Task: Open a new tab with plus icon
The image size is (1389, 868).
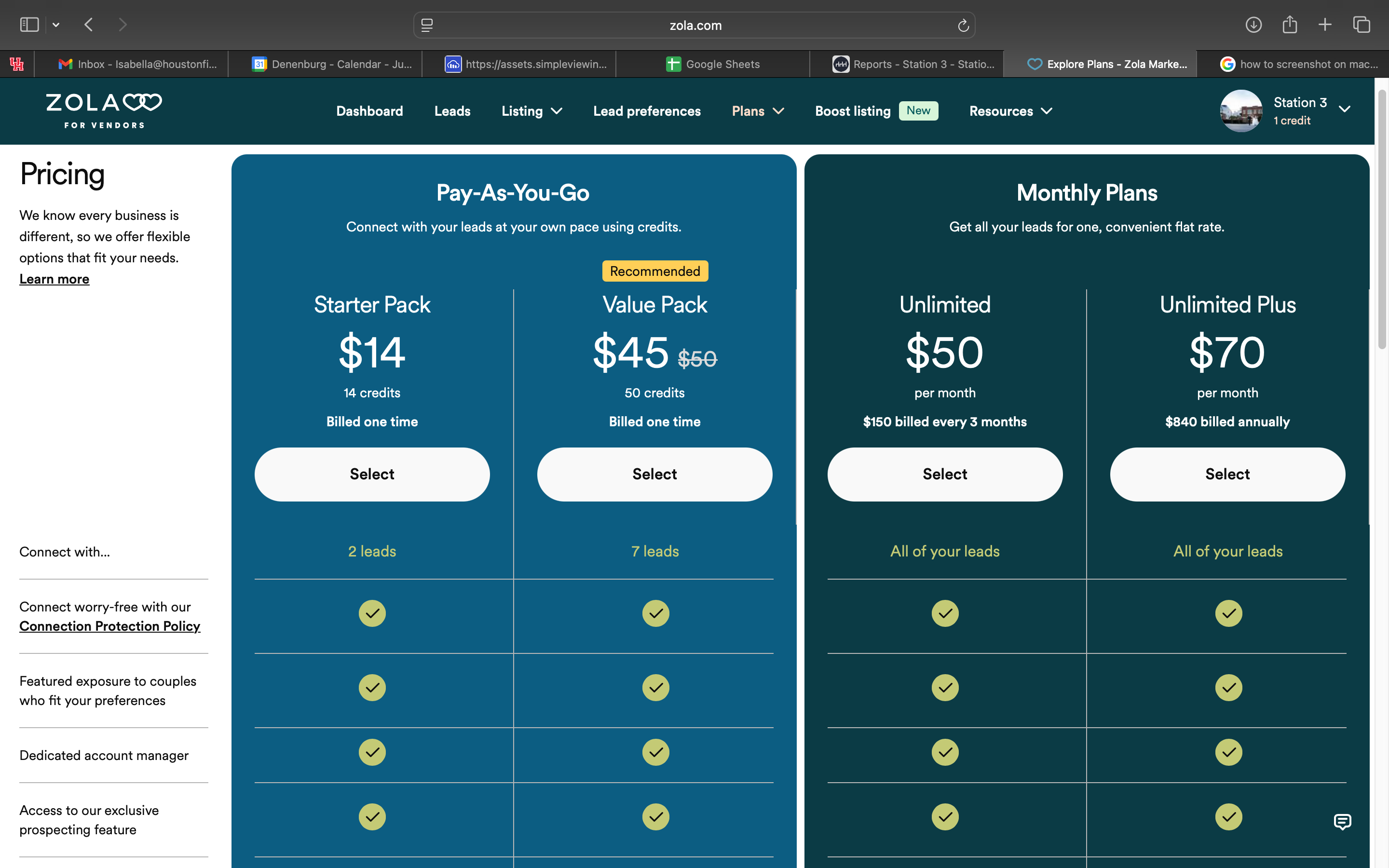Action: [x=1325, y=25]
